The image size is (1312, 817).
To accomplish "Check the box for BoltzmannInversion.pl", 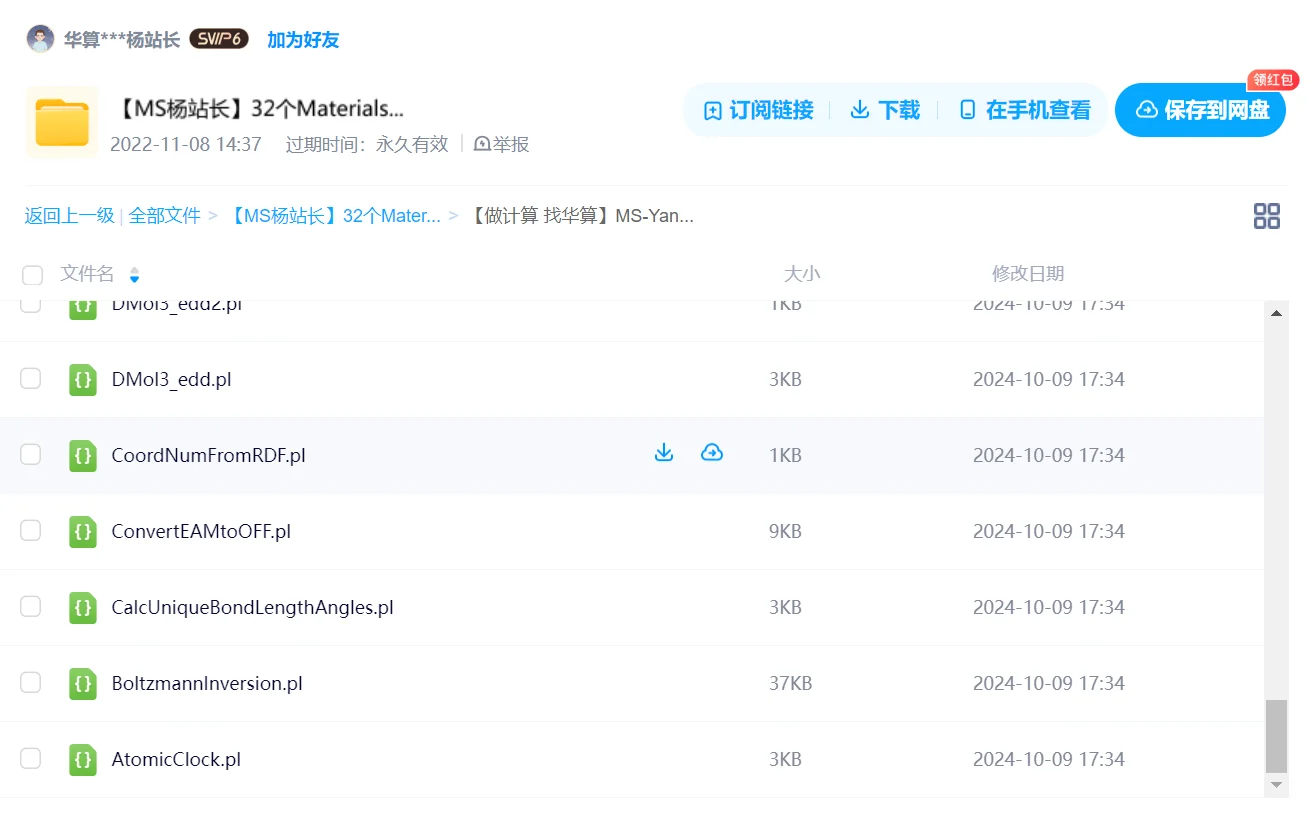I will (30, 682).
